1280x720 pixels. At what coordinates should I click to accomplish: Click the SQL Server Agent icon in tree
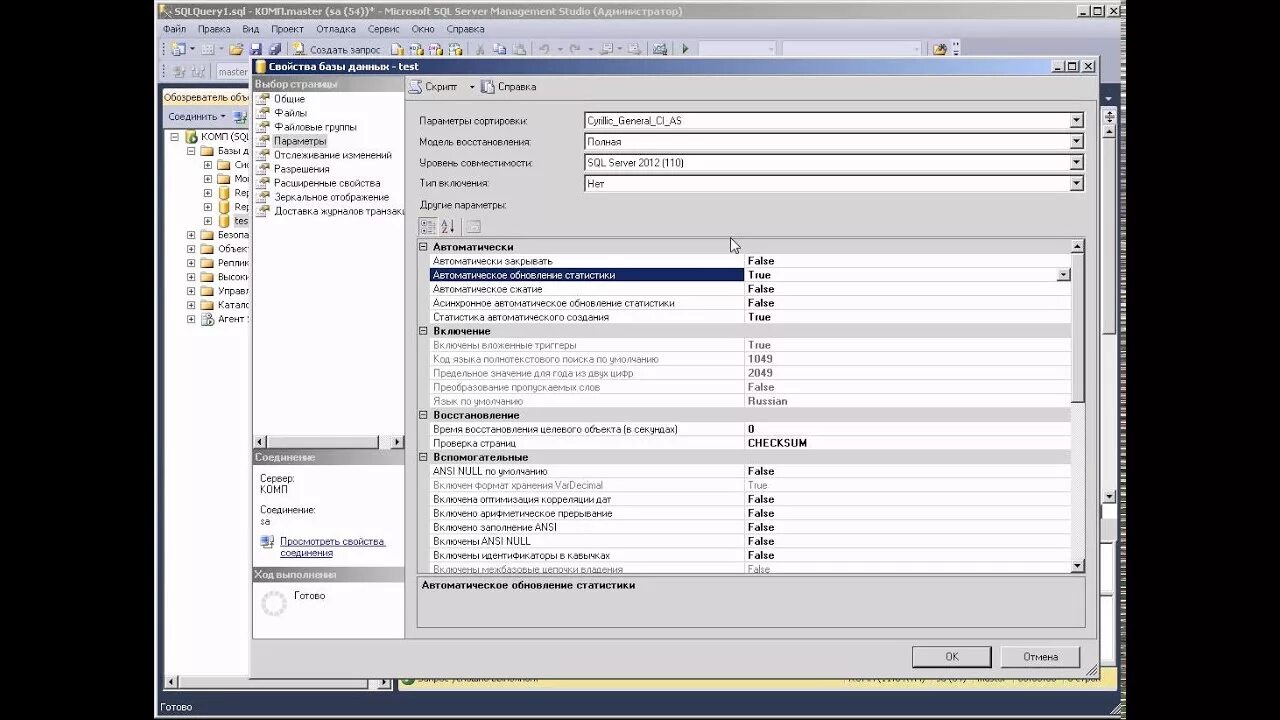point(208,319)
